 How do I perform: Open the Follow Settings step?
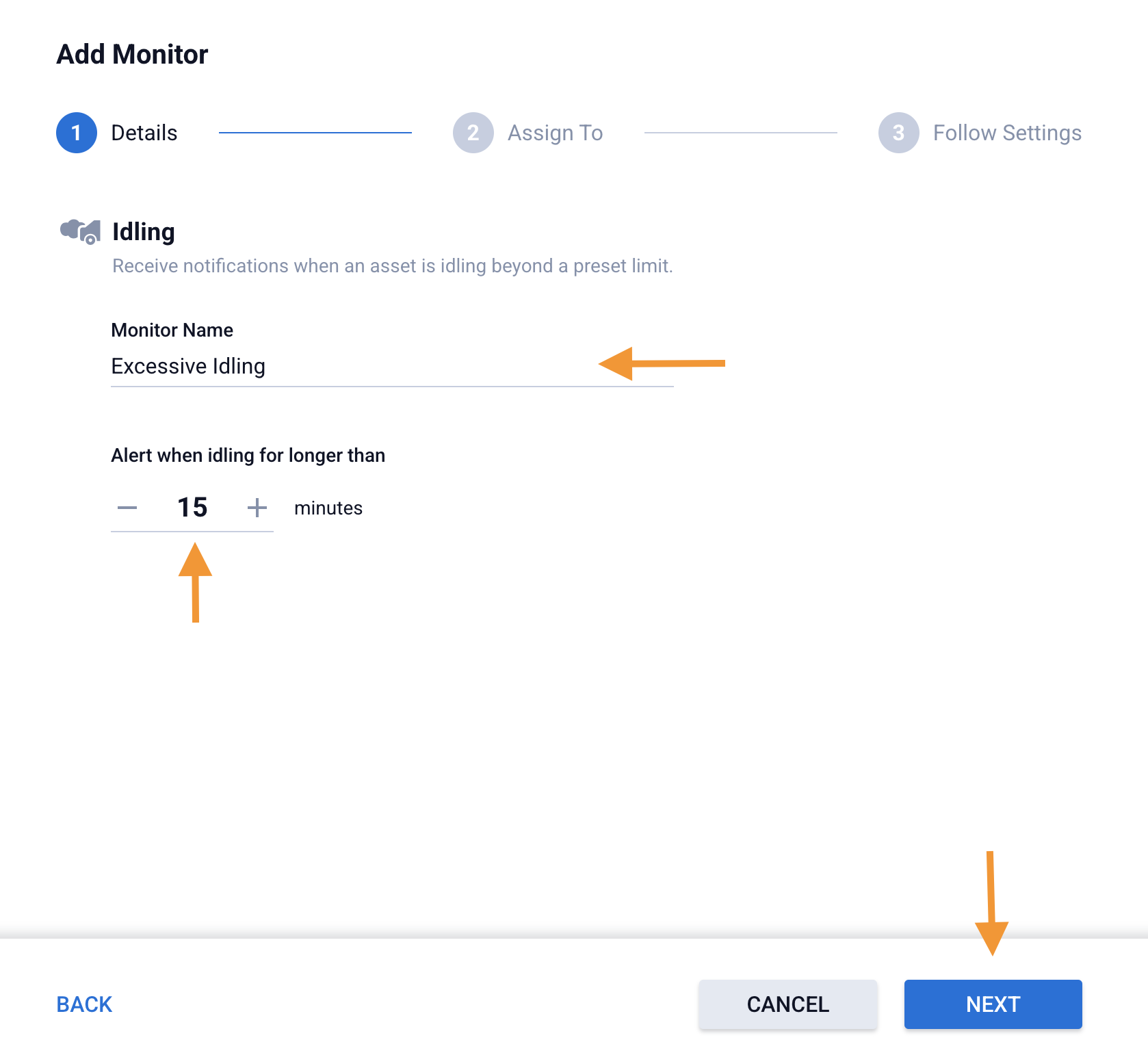pos(1007,133)
